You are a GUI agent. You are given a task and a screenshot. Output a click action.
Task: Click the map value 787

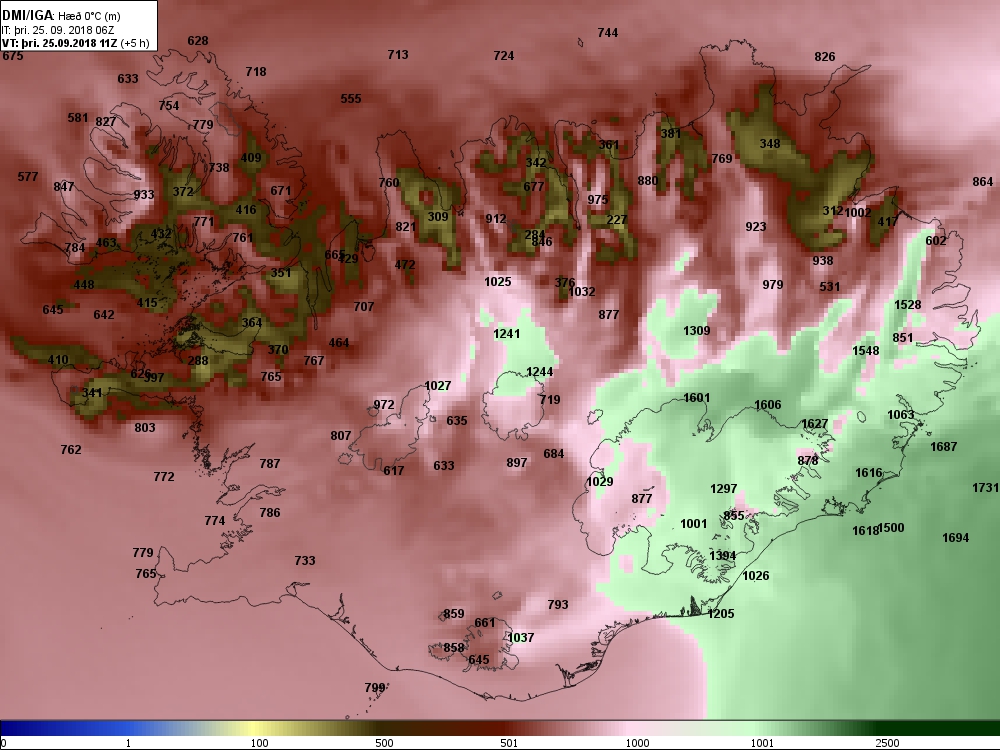click(270, 464)
